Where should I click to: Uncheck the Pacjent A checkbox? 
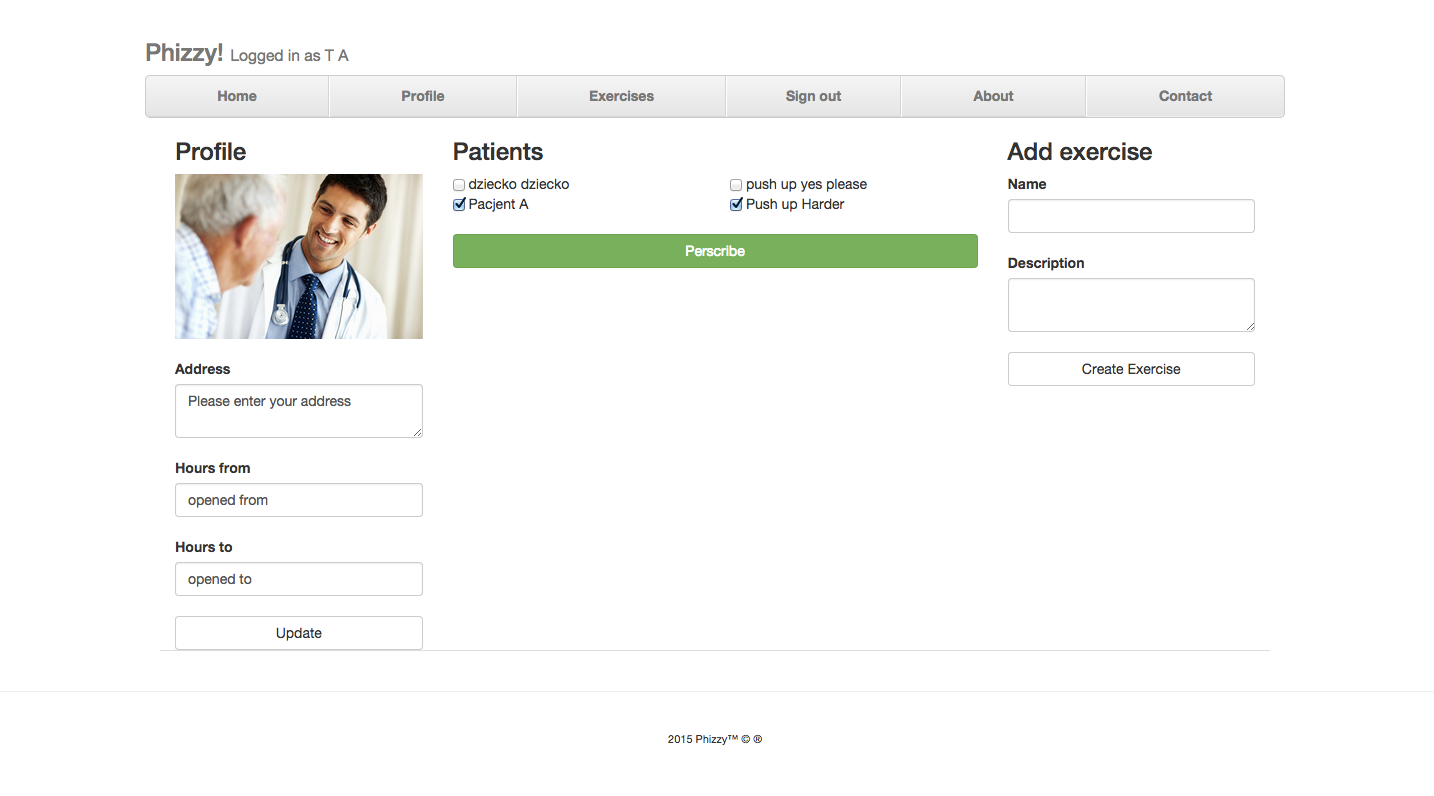(x=459, y=205)
